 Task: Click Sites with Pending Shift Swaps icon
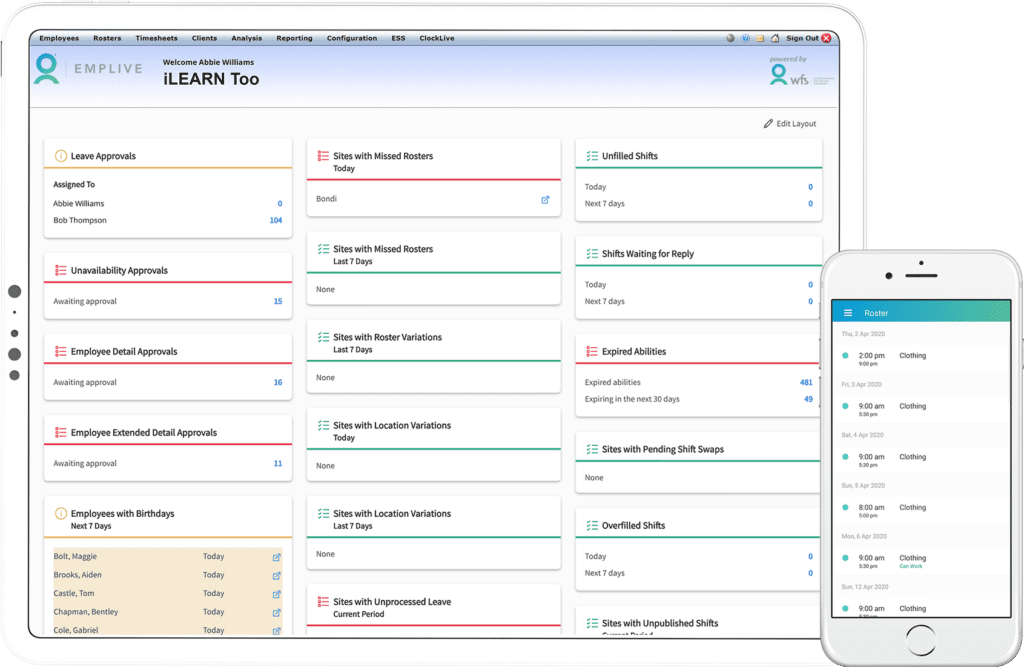pyautogui.click(x=592, y=449)
